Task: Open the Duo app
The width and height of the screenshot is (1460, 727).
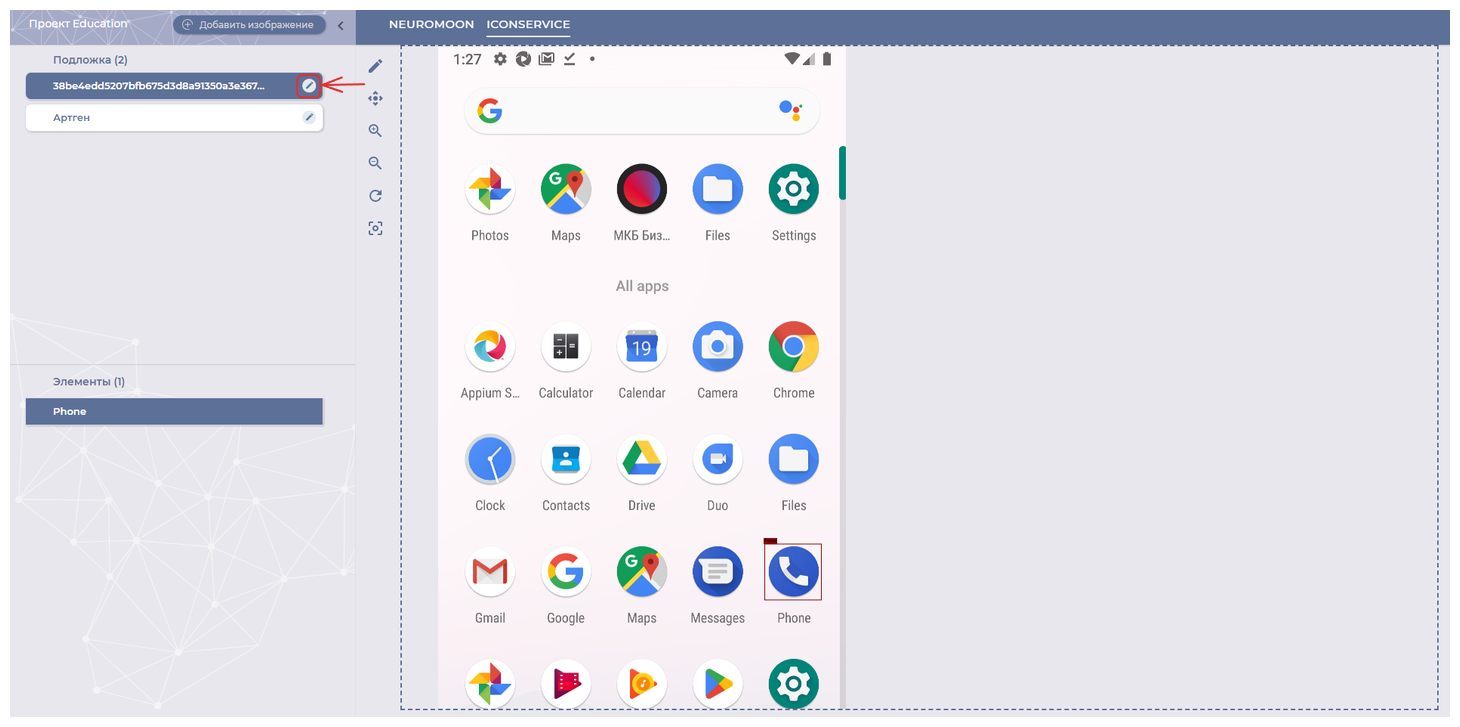Action: point(718,460)
